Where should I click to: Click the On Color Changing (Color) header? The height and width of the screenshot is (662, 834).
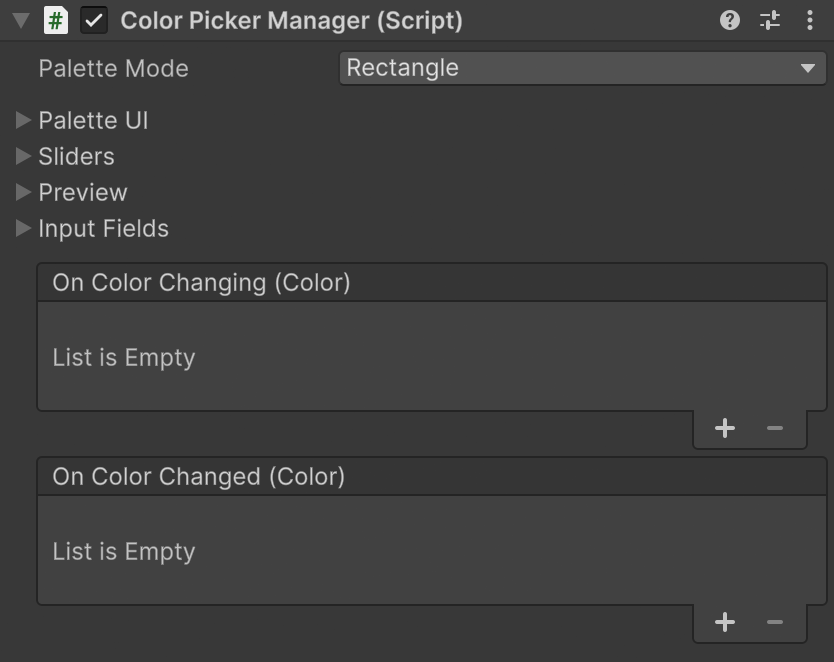click(x=201, y=283)
